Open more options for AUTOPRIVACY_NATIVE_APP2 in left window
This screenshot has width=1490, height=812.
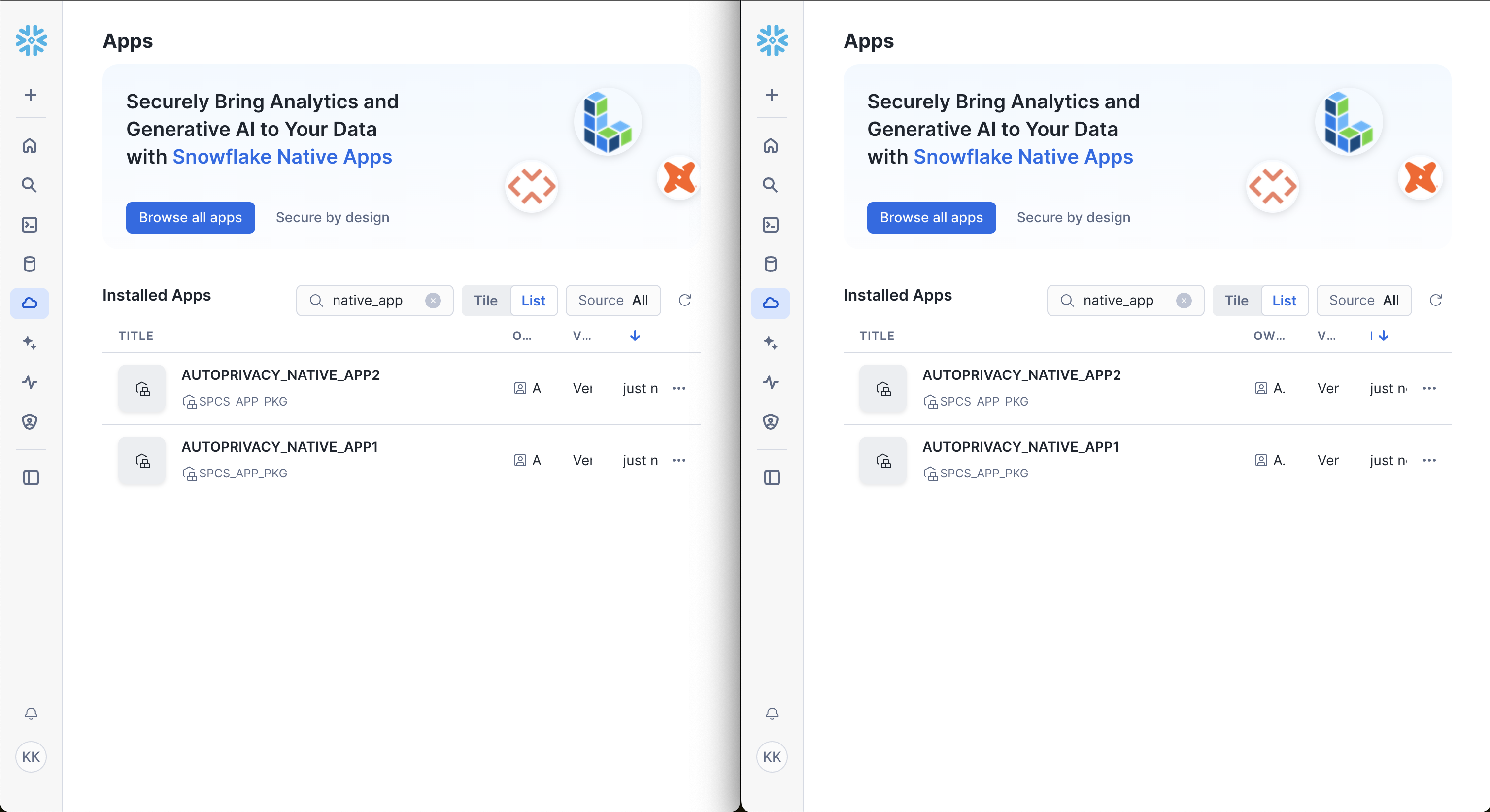click(679, 388)
